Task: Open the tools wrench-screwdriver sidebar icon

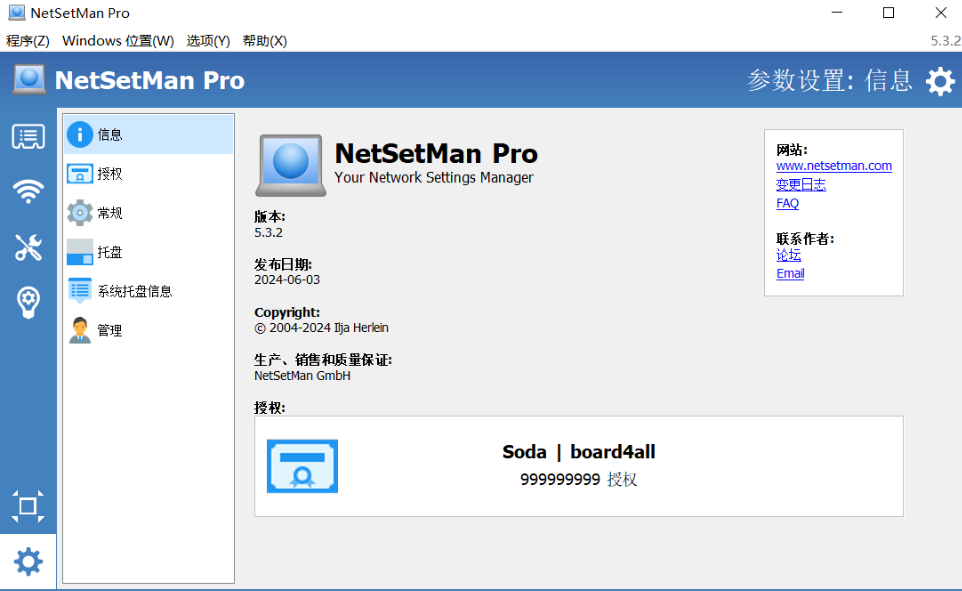Action: coord(28,247)
